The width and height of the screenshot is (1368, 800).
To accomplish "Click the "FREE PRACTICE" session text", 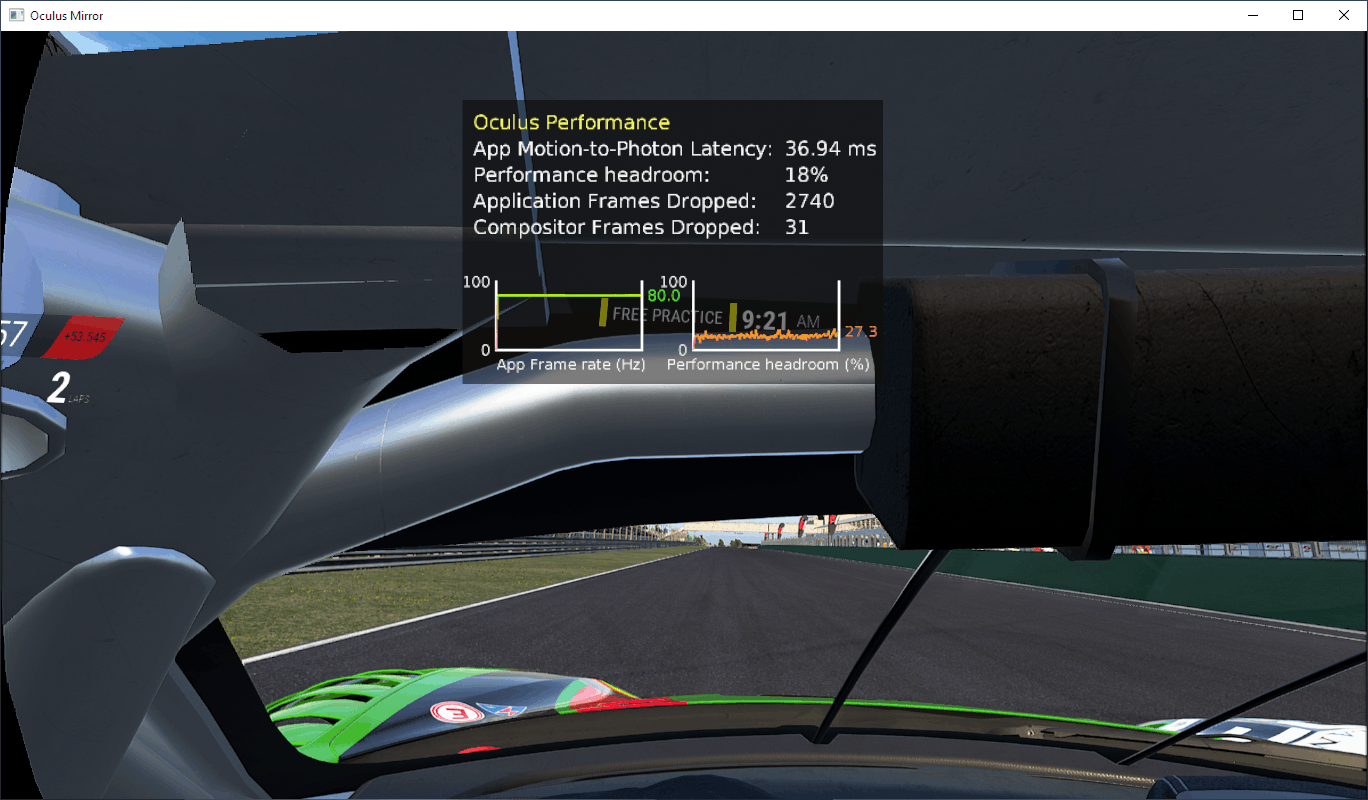I will (667, 316).
